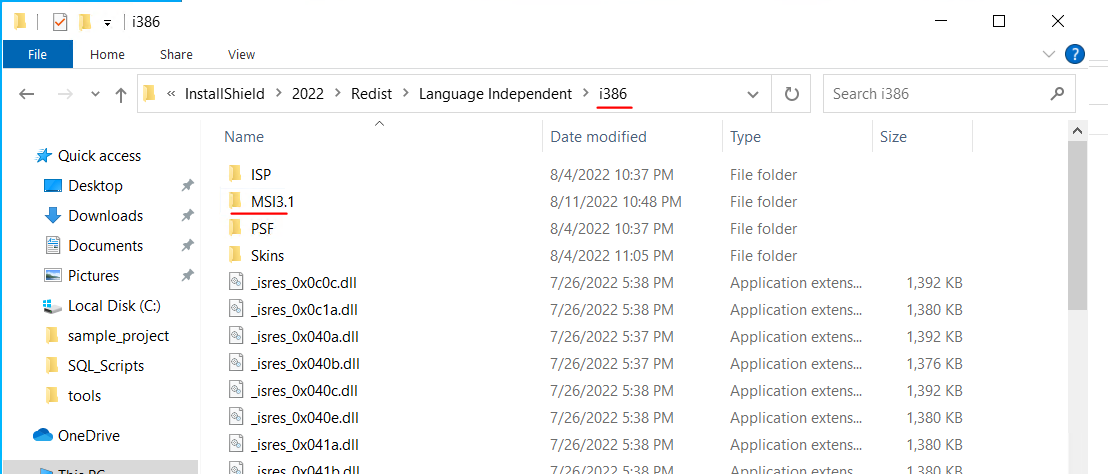Click the pin icon beside Documents
This screenshot has height=474, width=1108.
coord(187,246)
